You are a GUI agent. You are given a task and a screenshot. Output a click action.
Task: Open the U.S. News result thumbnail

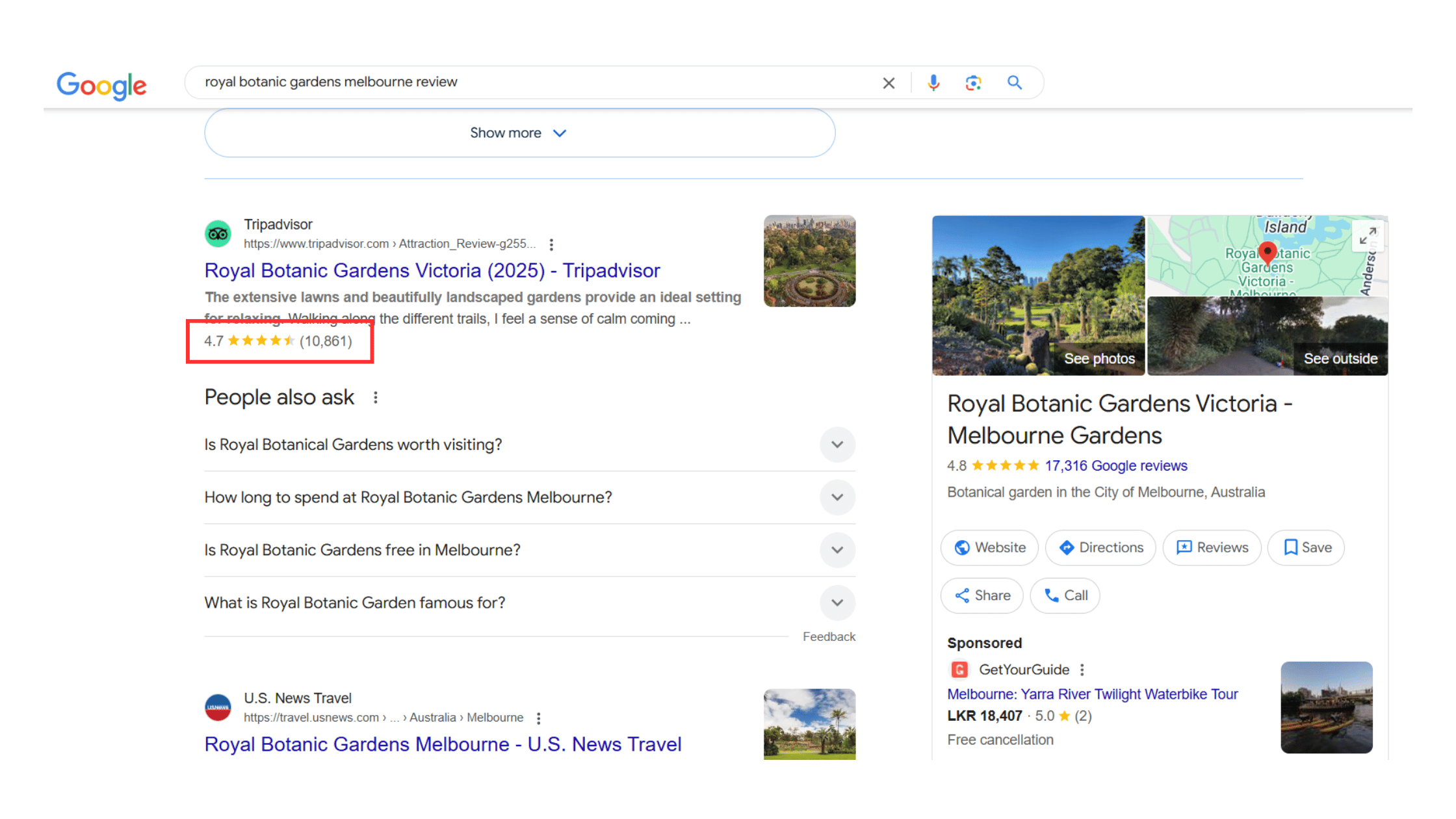pos(809,724)
